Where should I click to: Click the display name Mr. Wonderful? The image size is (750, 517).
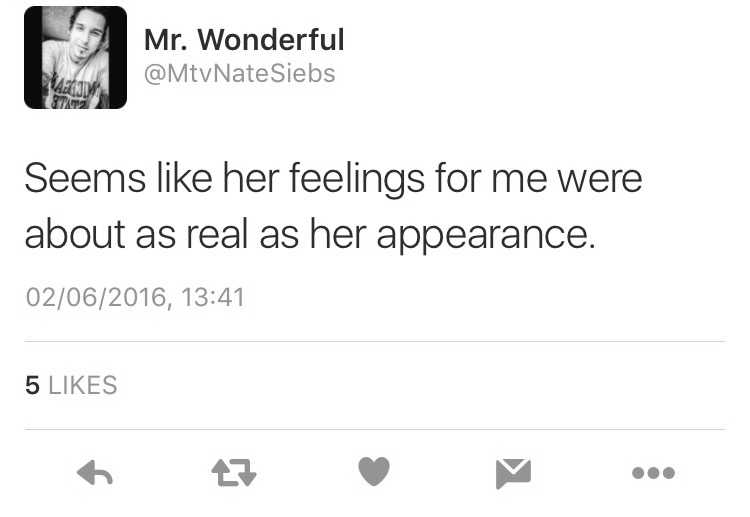click(x=244, y=39)
